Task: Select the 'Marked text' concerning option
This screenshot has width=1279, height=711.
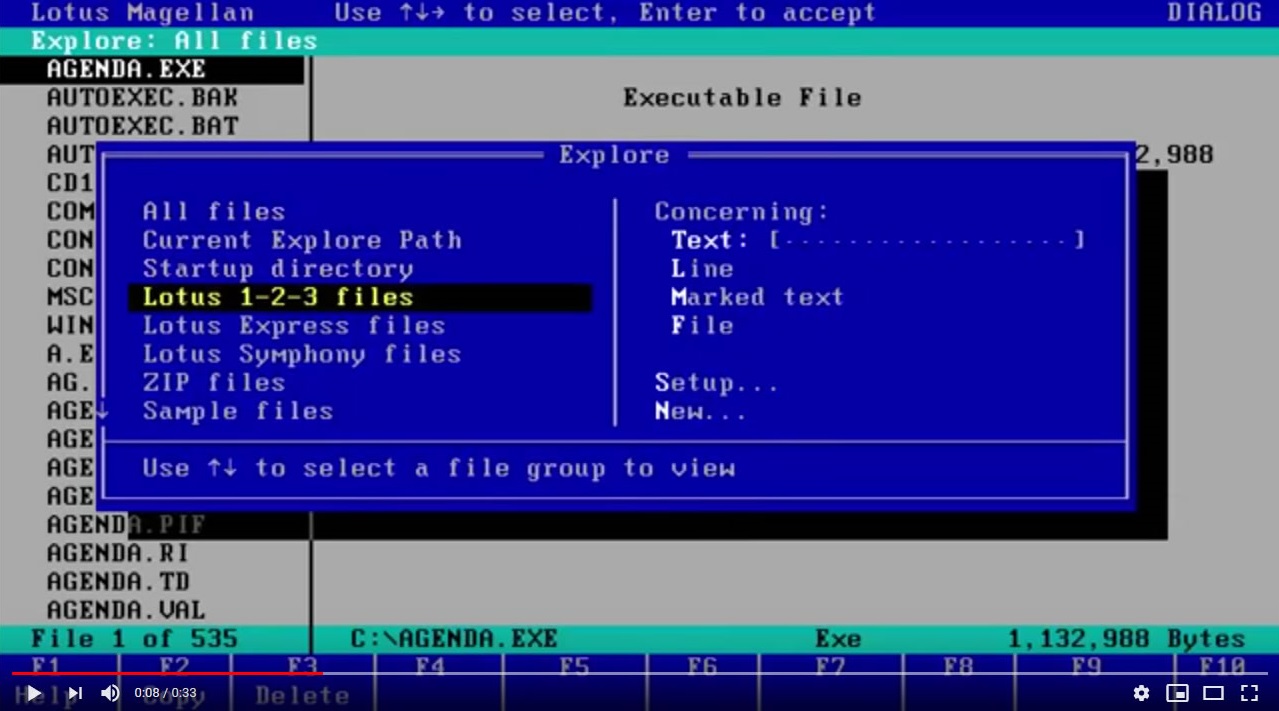Action: pyautogui.click(x=757, y=297)
